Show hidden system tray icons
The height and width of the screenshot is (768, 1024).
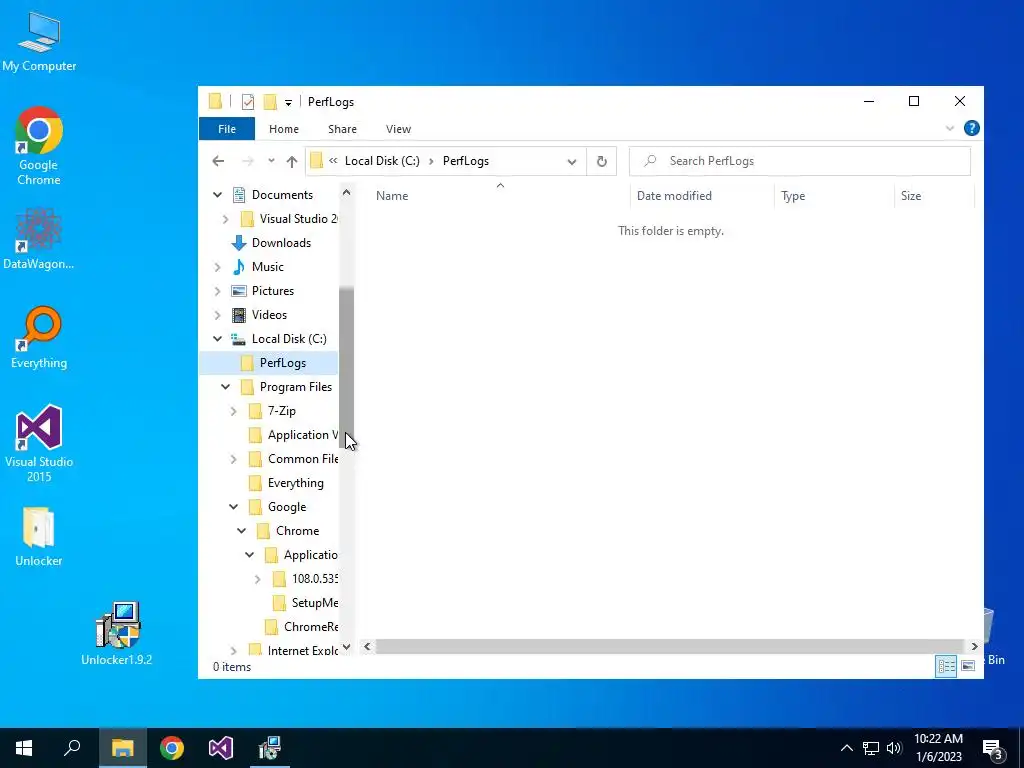click(846, 748)
